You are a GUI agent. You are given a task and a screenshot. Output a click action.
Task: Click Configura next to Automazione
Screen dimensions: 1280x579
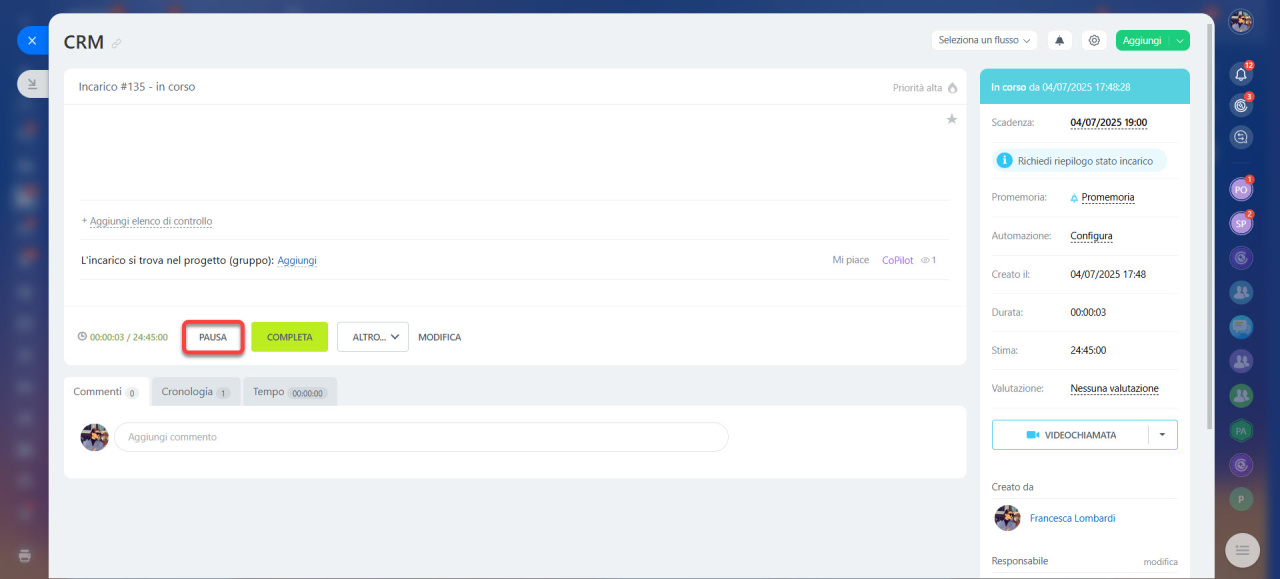click(x=1091, y=236)
